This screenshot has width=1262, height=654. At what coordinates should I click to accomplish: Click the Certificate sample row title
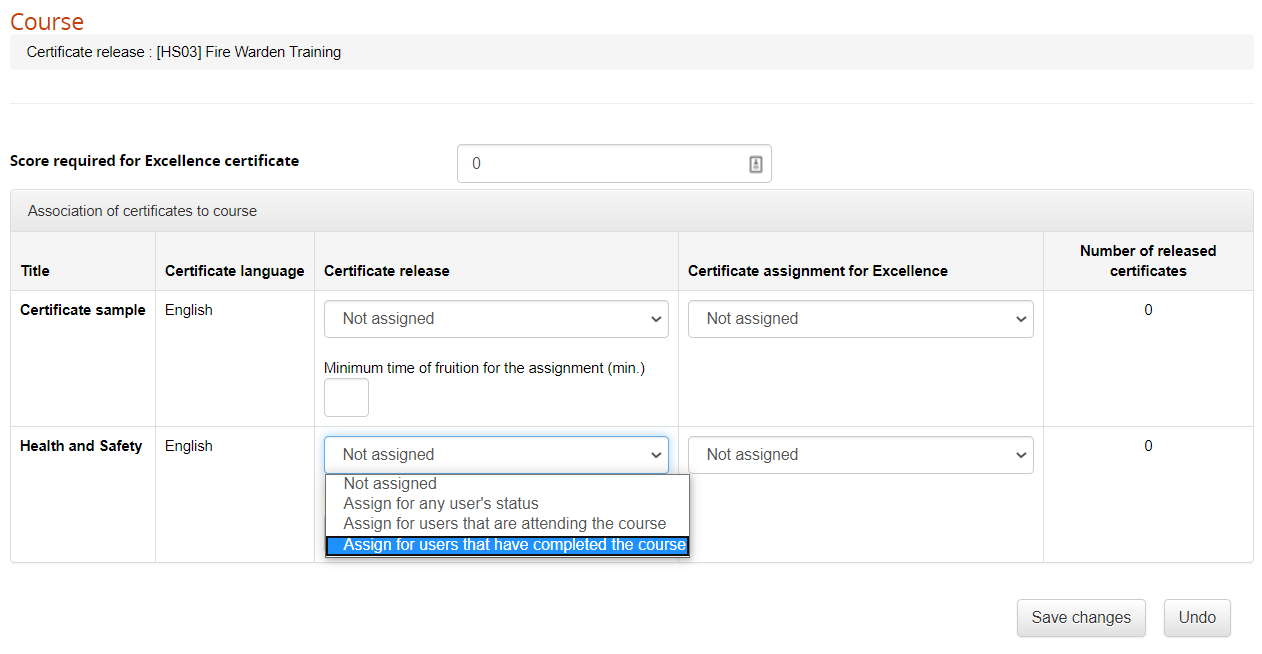click(82, 310)
